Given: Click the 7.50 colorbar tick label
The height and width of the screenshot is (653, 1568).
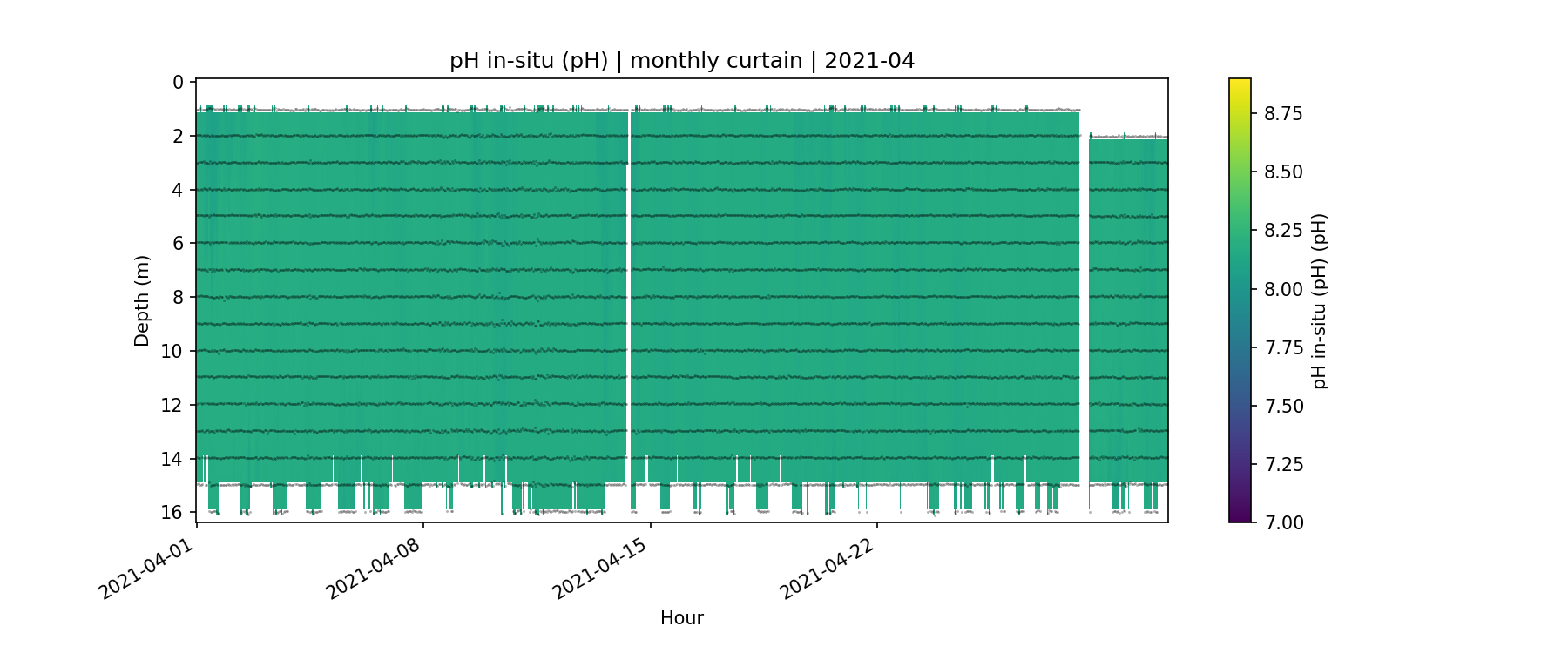Looking at the screenshot, I should click(x=1283, y=406).
